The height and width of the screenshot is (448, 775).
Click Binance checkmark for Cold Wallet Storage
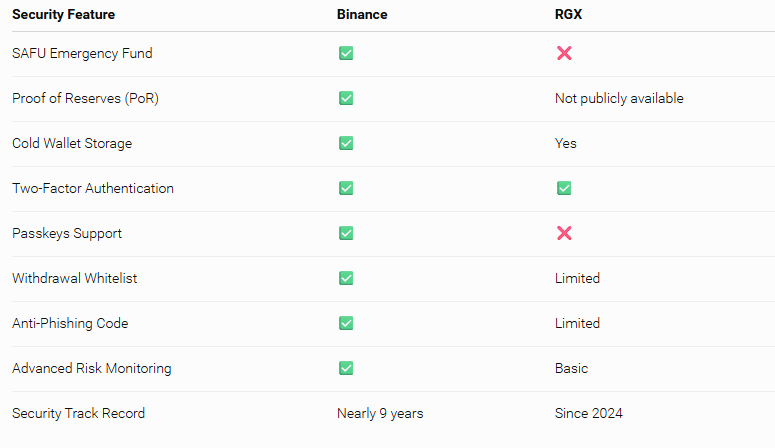(x=346, y=143)
